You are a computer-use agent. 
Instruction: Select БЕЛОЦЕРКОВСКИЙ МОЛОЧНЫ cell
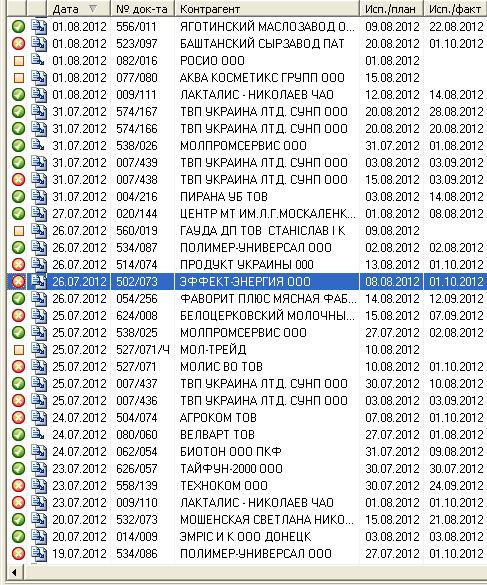click(267, 316)
